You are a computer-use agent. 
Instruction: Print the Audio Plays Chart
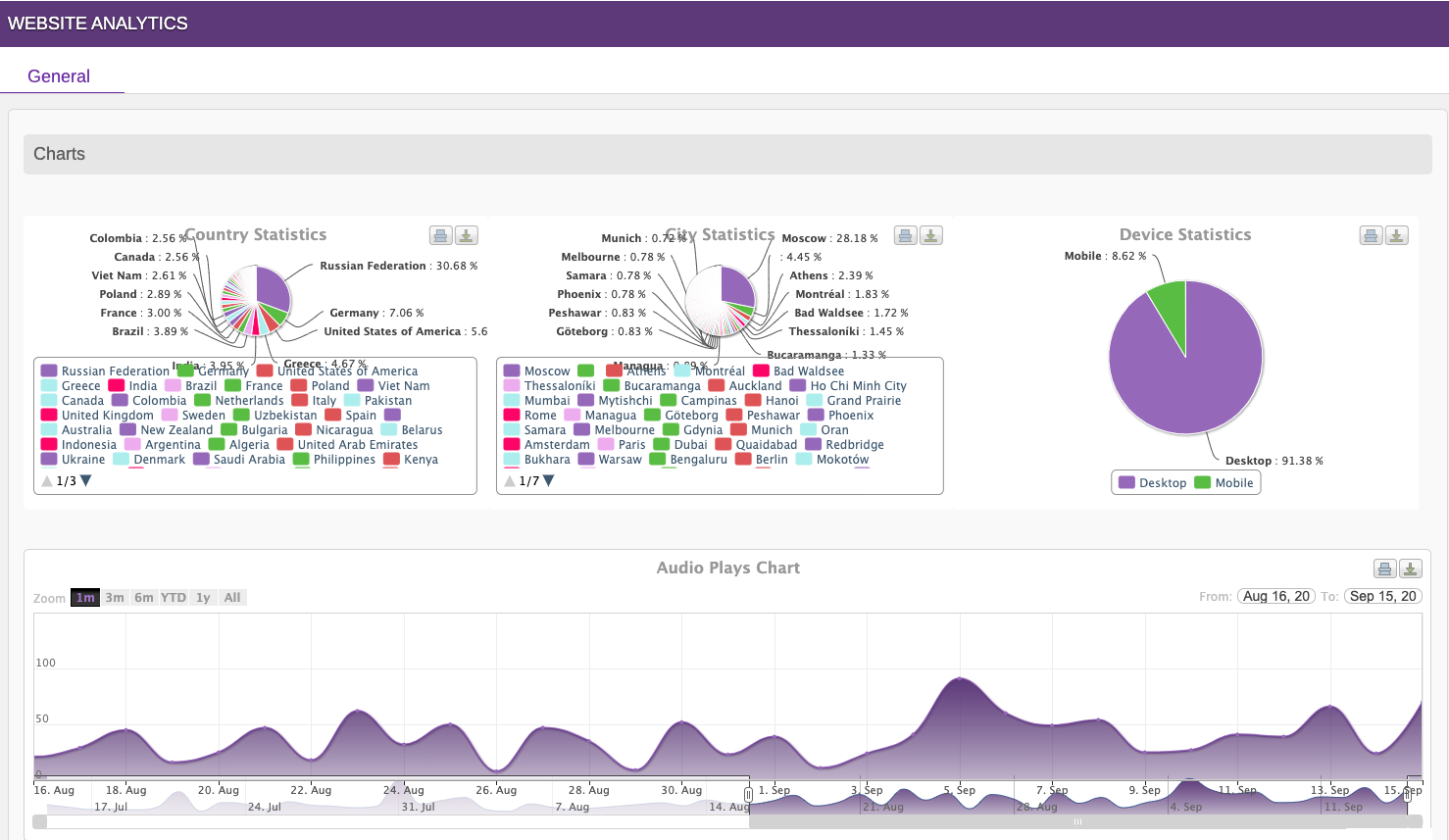click(x=1384, y=568)
